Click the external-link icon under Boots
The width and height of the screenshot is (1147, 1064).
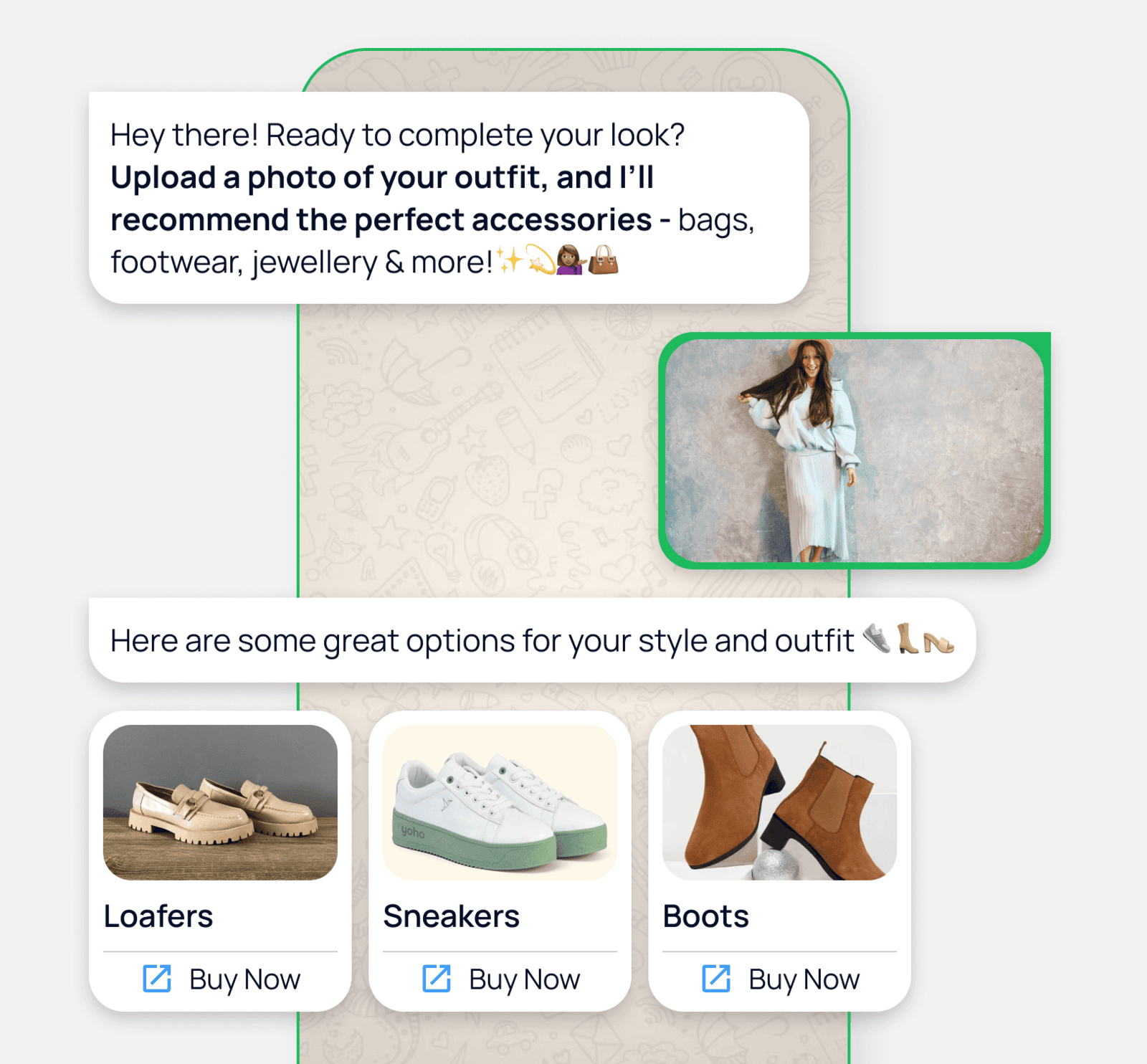716,979
